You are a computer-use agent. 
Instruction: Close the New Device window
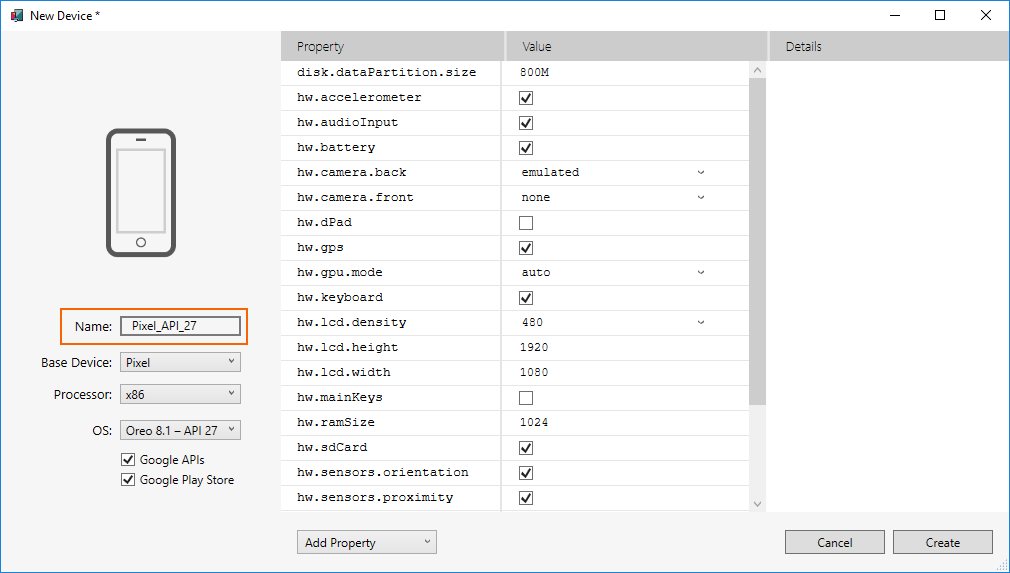pyautogui.click(x=986, y=15)
